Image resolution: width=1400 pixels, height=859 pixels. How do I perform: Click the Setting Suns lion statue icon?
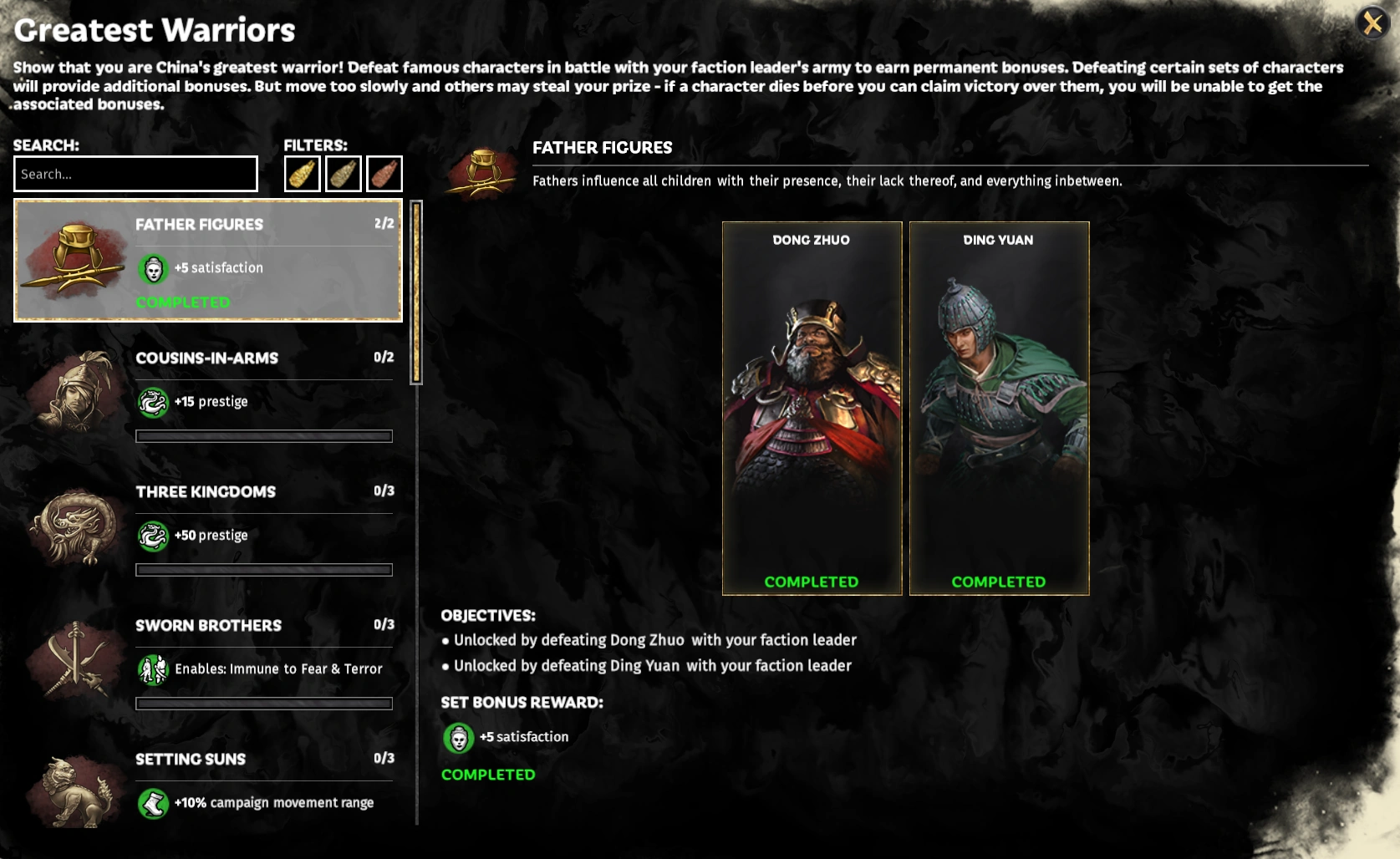pyautogui.click(x=75, y=790)
